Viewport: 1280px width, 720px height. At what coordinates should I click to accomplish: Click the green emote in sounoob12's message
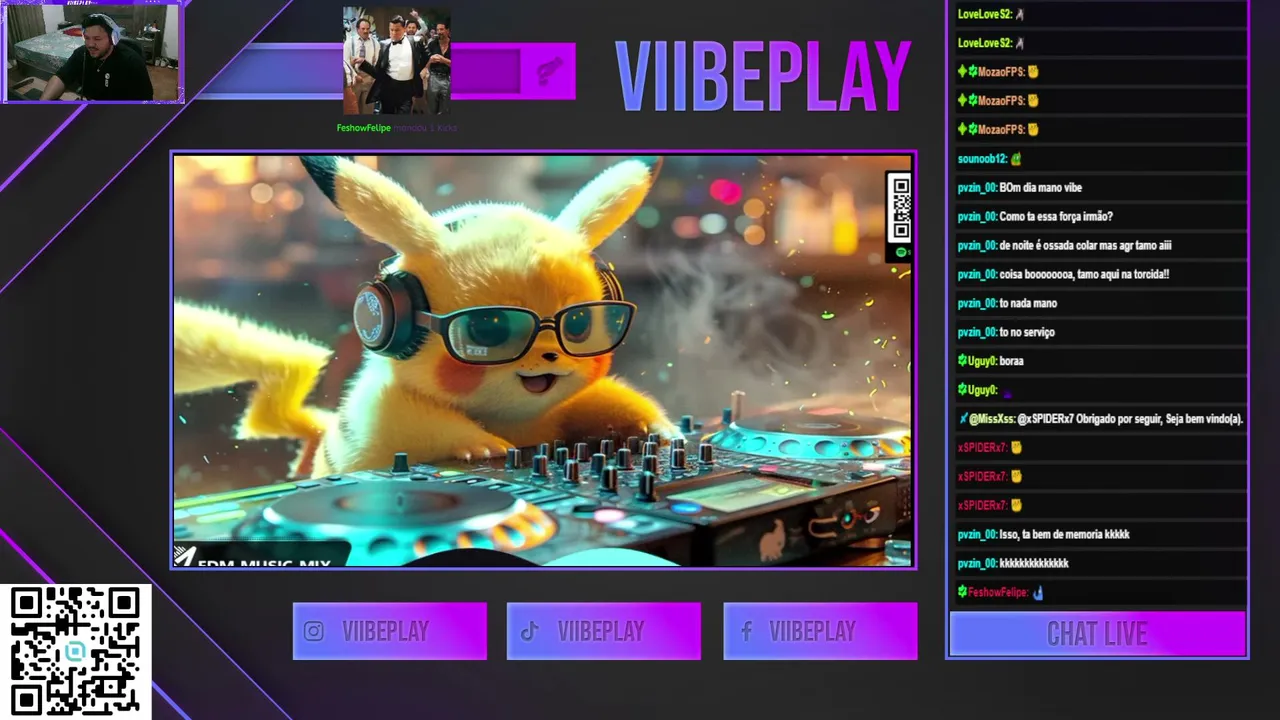coord(1016,159)
